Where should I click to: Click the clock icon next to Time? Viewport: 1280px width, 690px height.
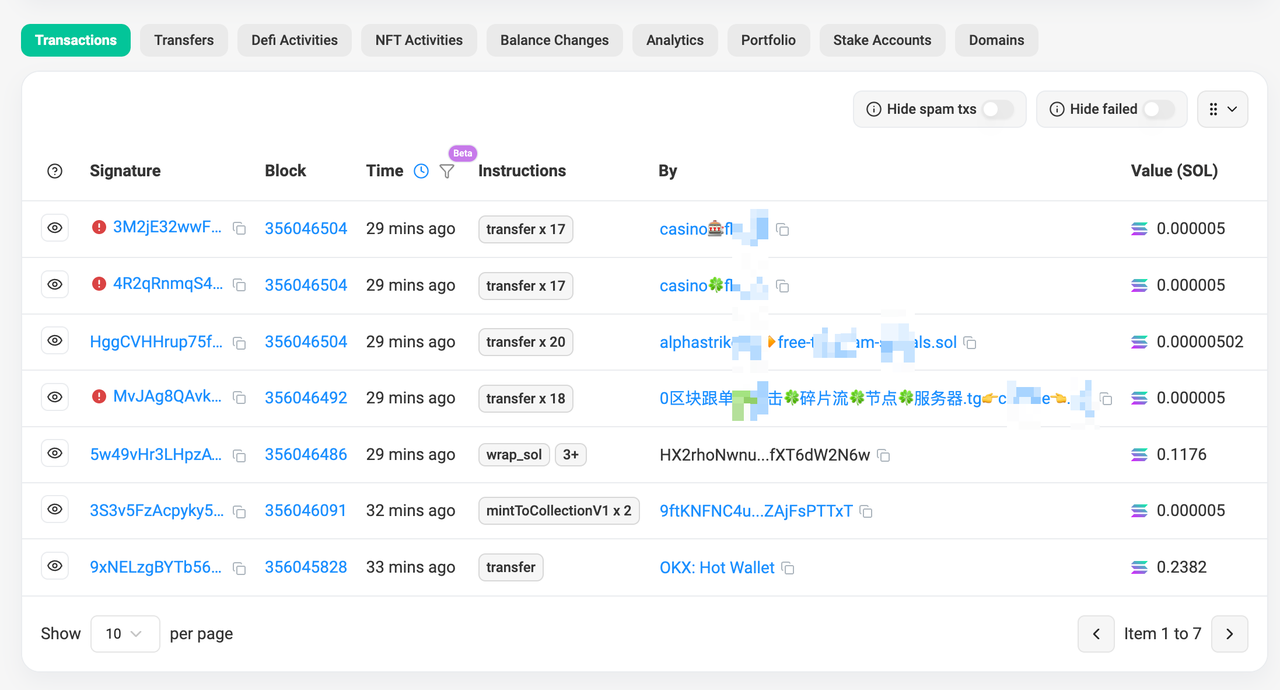(x=421, y=171)
